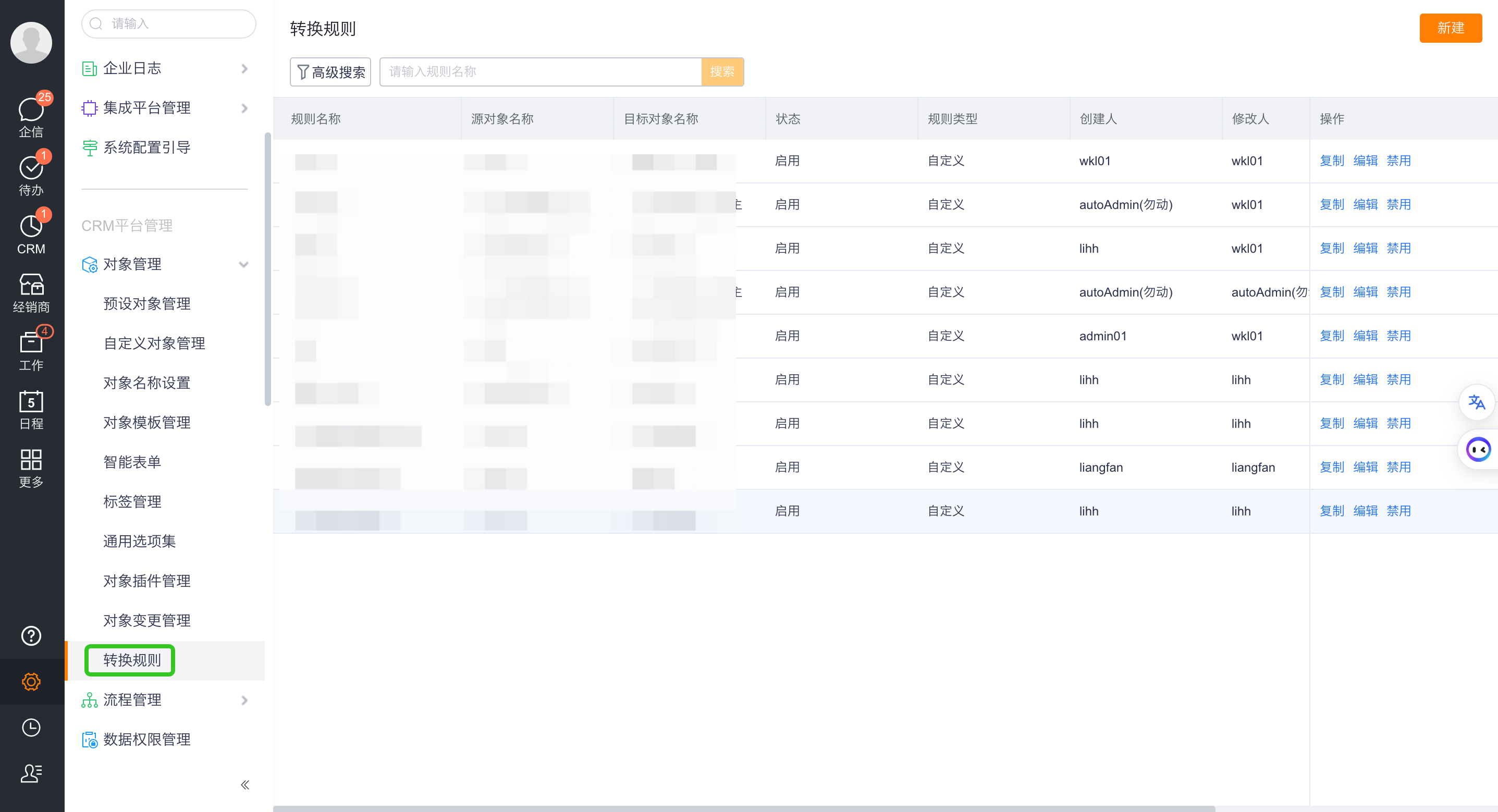Open 通用选项集 submenu item
This screenshot has height=812, width=1498.
(139, 541)
